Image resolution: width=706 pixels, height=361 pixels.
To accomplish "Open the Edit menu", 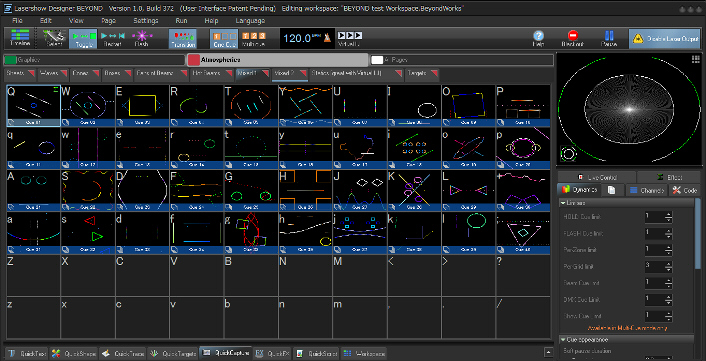I will (46, 21).
